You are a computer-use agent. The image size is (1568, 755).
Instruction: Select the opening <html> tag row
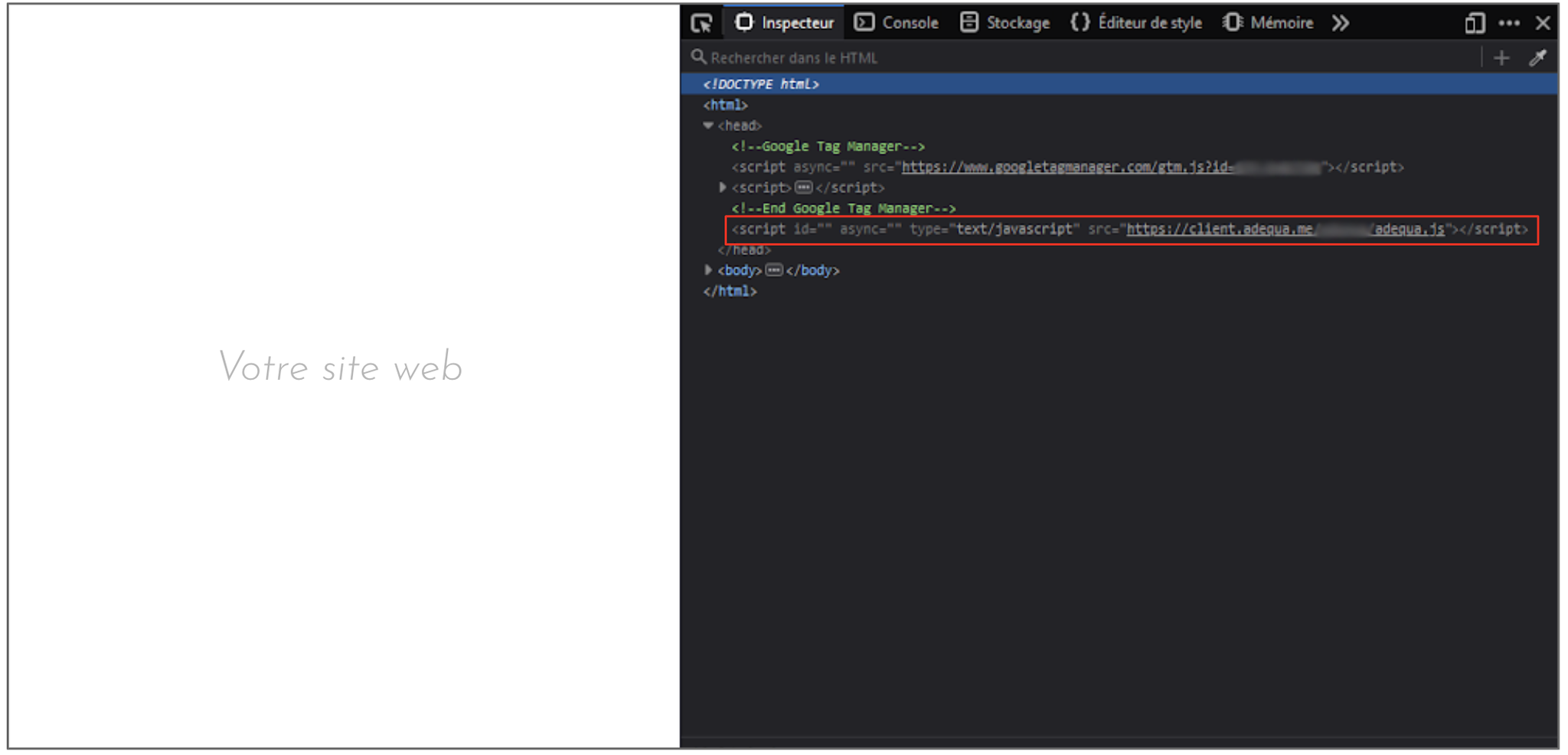(x=725, y=105)
